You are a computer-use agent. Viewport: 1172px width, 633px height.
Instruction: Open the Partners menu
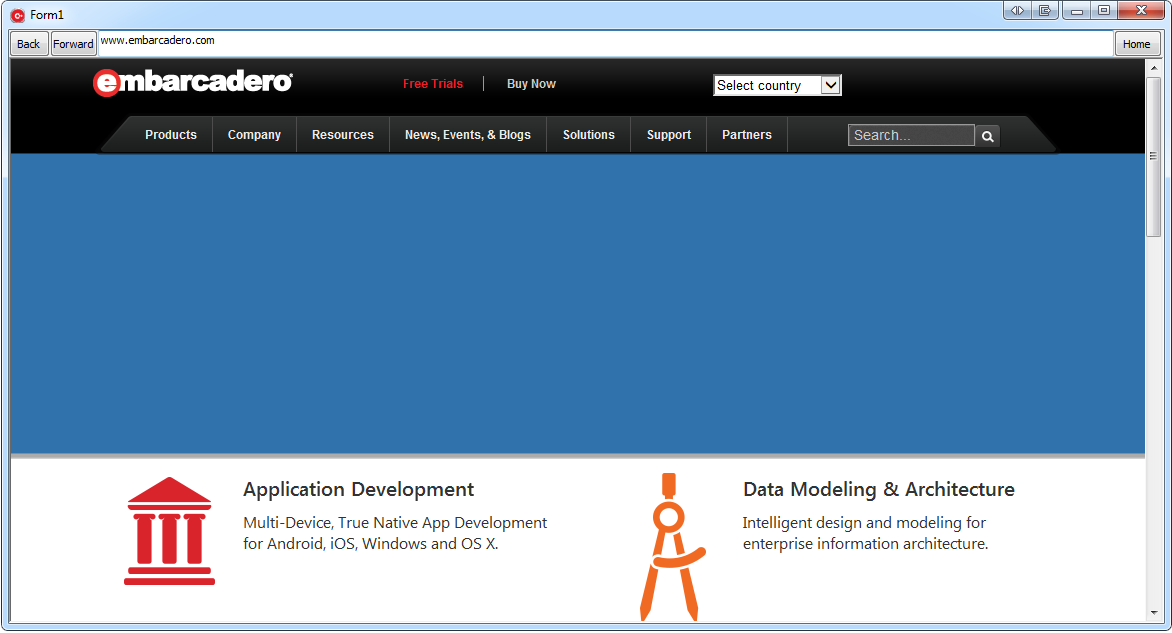(x=747, y=135)
